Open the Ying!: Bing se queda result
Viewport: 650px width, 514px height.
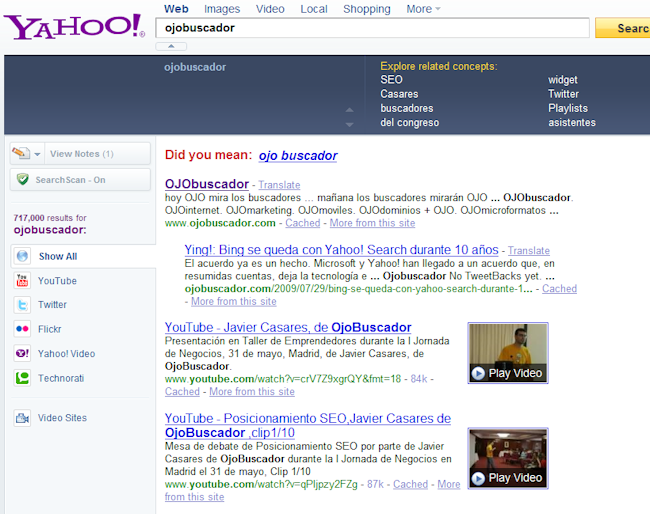tap(341, 250)
